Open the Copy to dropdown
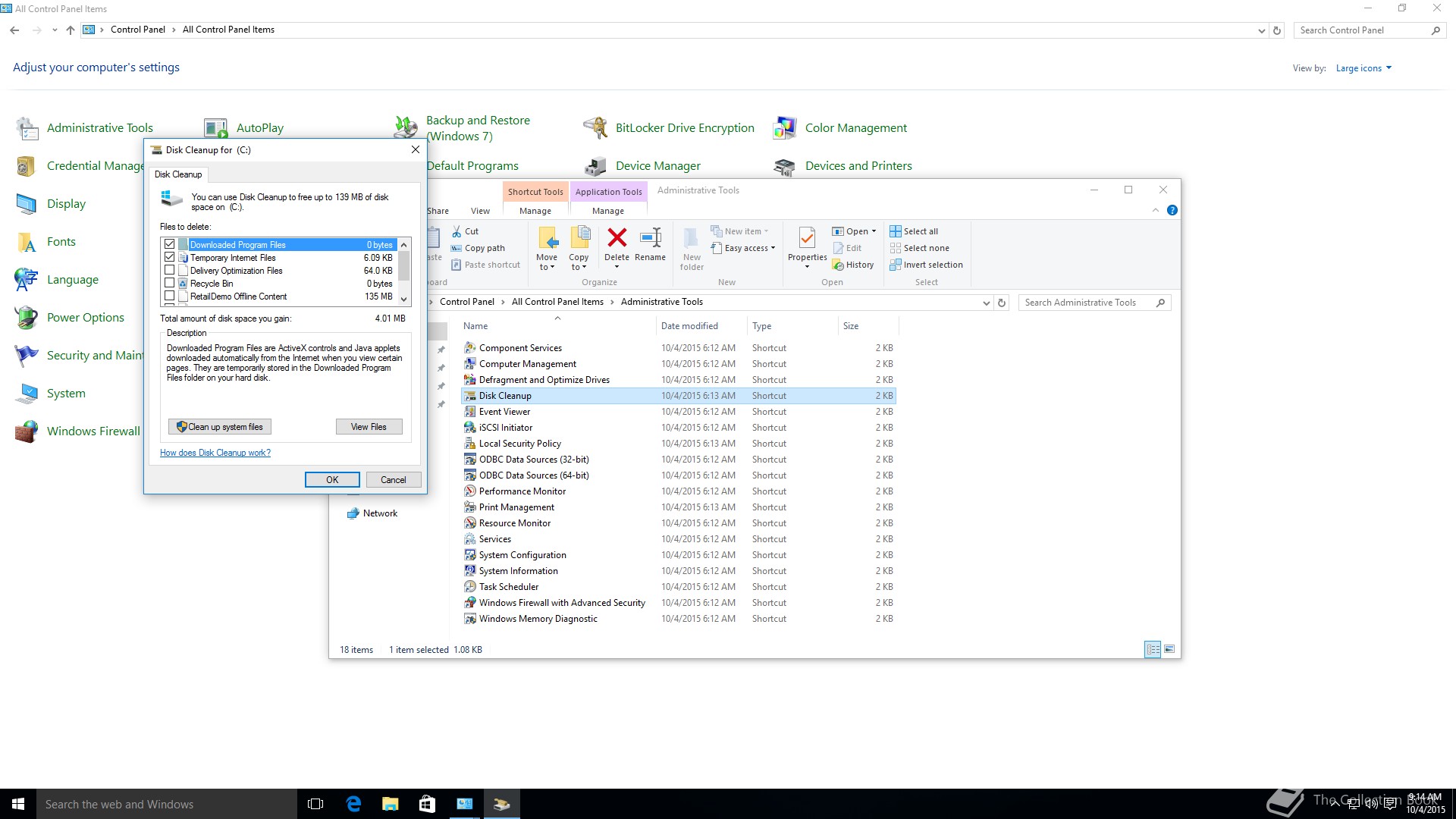Viewport: 1456px width, 819px height. tap(579, 262)
